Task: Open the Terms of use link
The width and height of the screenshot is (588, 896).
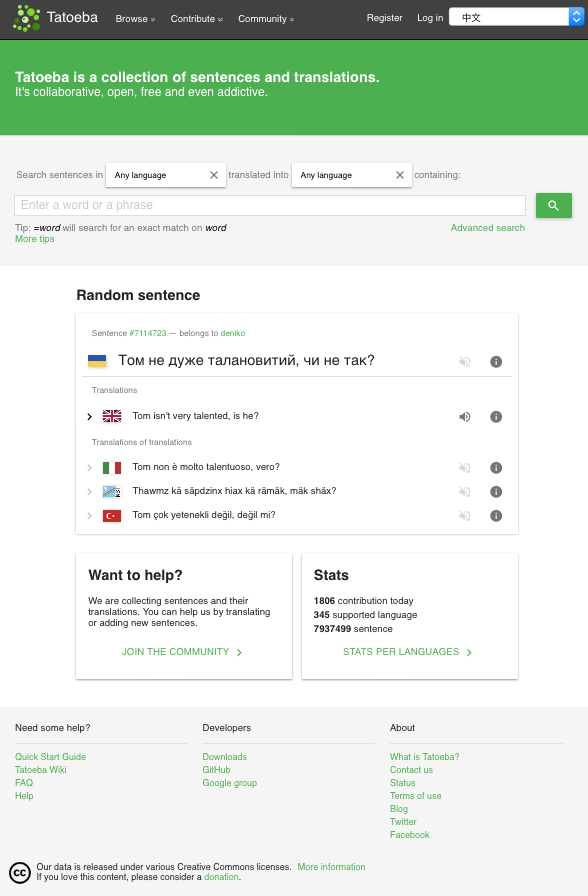Action: (x=415, y=796)
